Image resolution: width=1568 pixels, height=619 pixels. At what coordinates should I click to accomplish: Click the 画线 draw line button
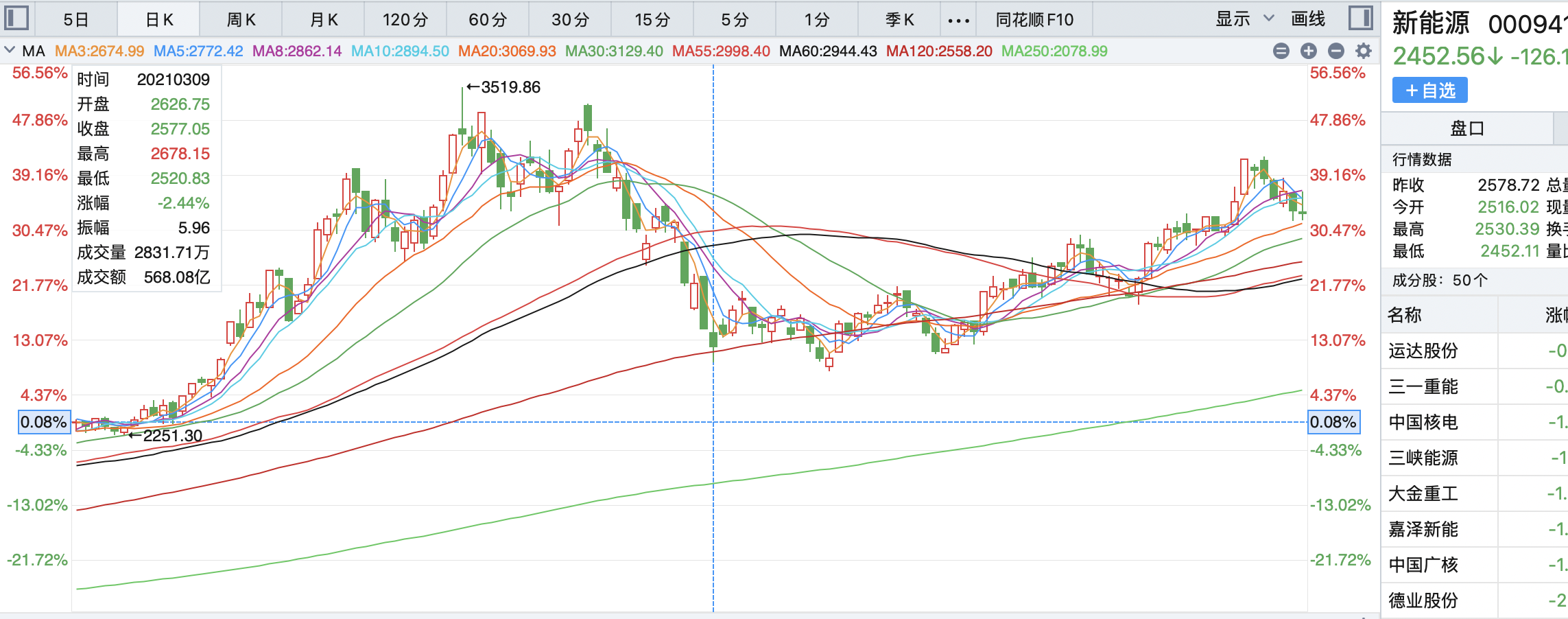(1307, 19)
